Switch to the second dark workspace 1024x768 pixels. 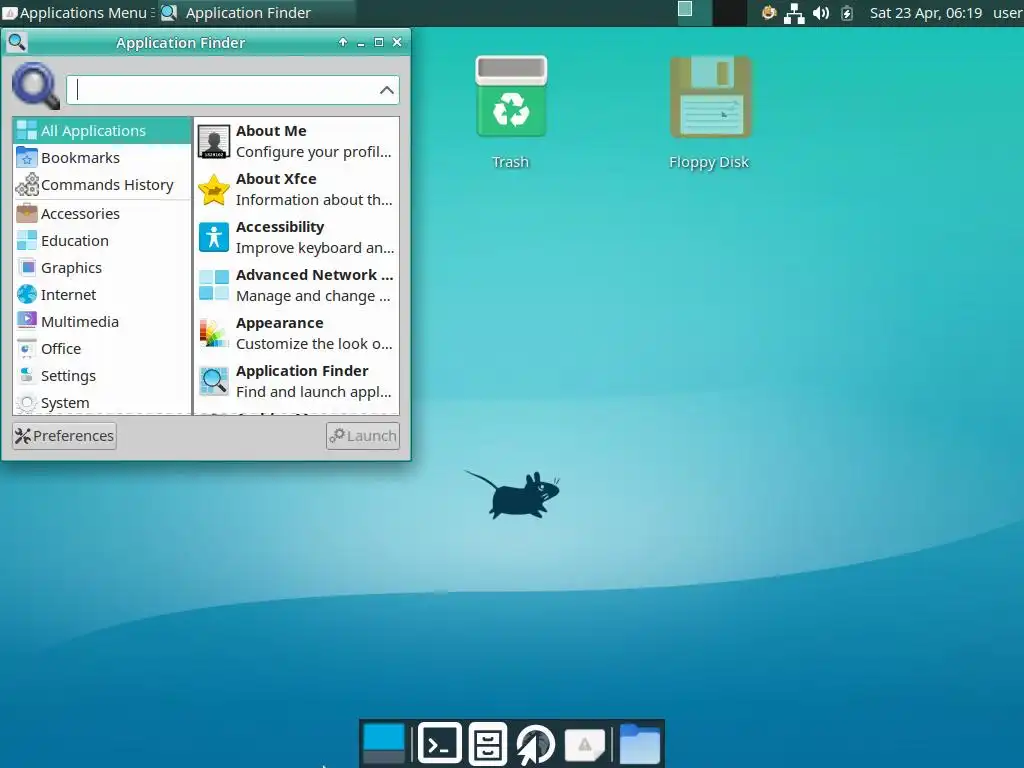click(729, 13)
